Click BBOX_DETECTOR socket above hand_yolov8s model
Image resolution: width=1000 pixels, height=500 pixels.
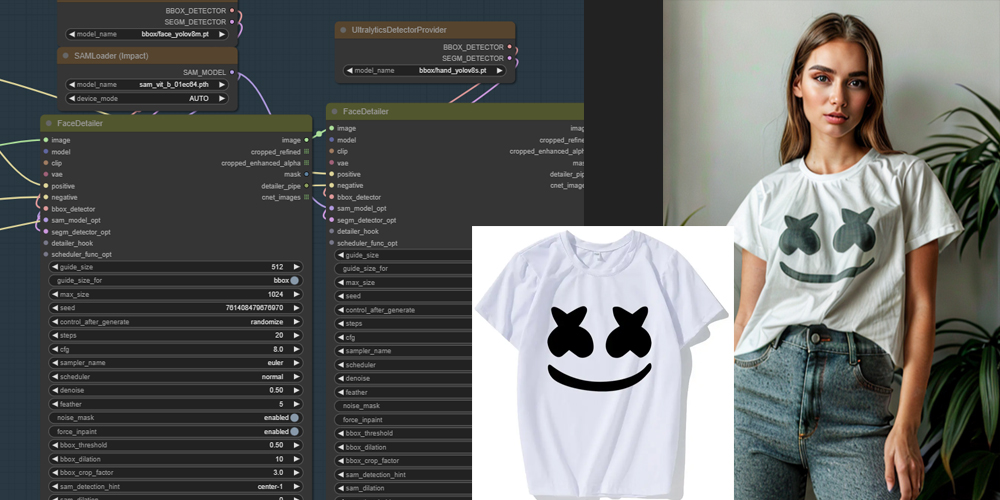(x=510, y=47)
